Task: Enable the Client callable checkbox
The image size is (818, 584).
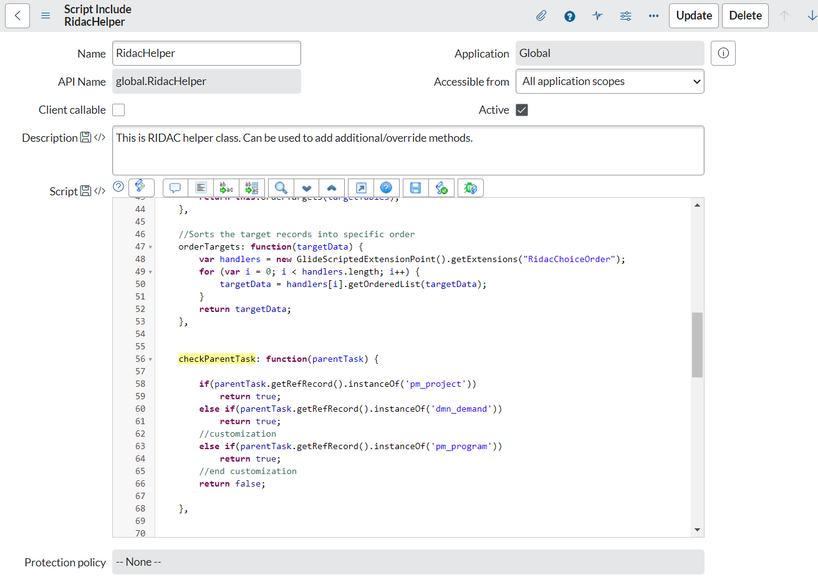Action: coord(119,110)
